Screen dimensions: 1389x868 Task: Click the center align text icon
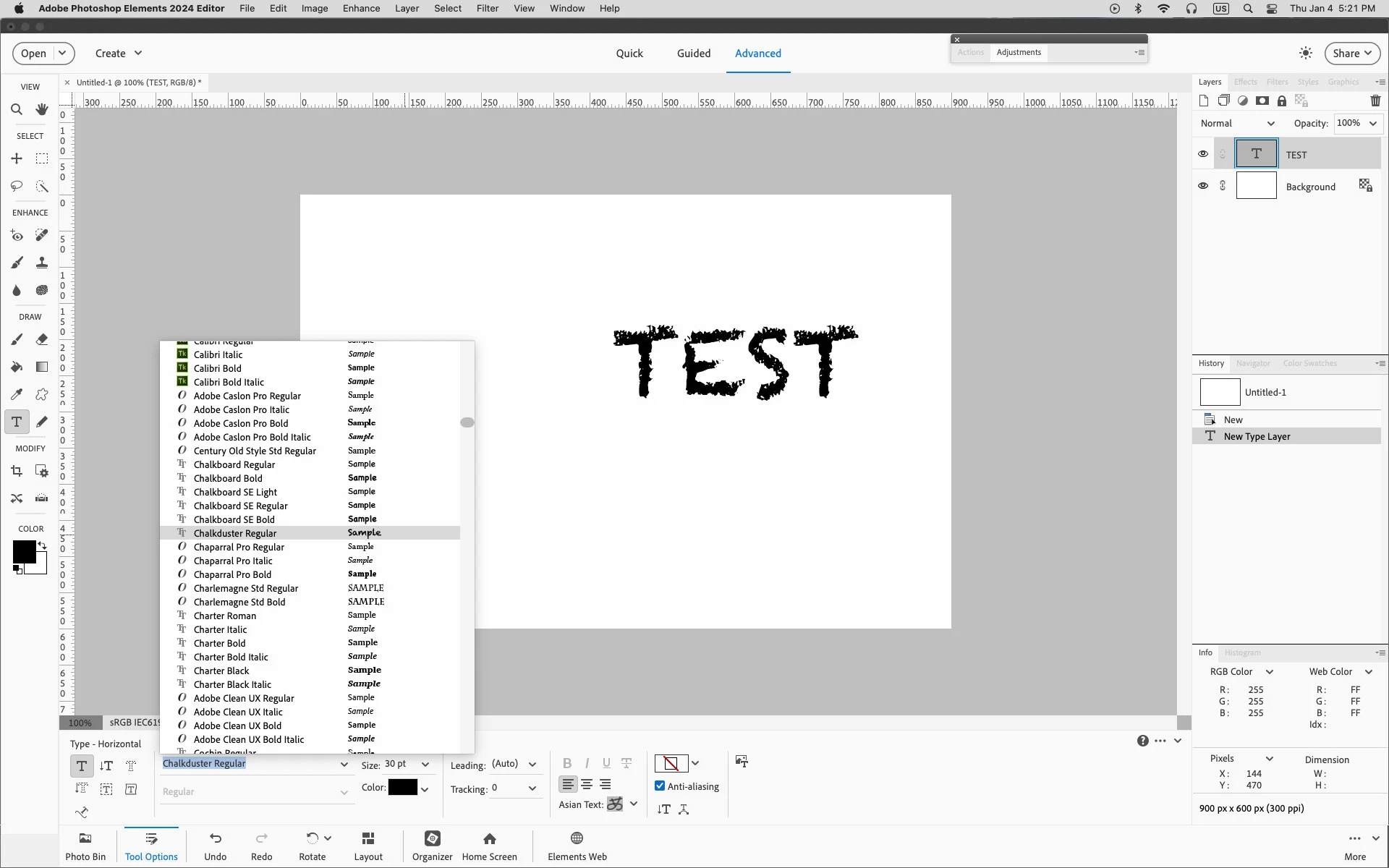pyautogui.click(x=587, y=785)
